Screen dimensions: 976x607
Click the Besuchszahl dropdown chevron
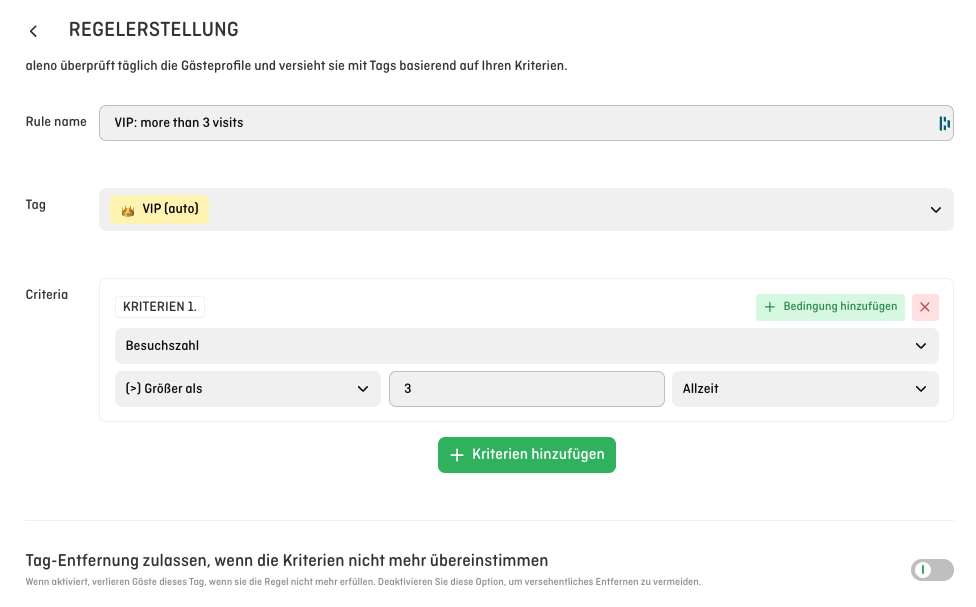[921, 346]
